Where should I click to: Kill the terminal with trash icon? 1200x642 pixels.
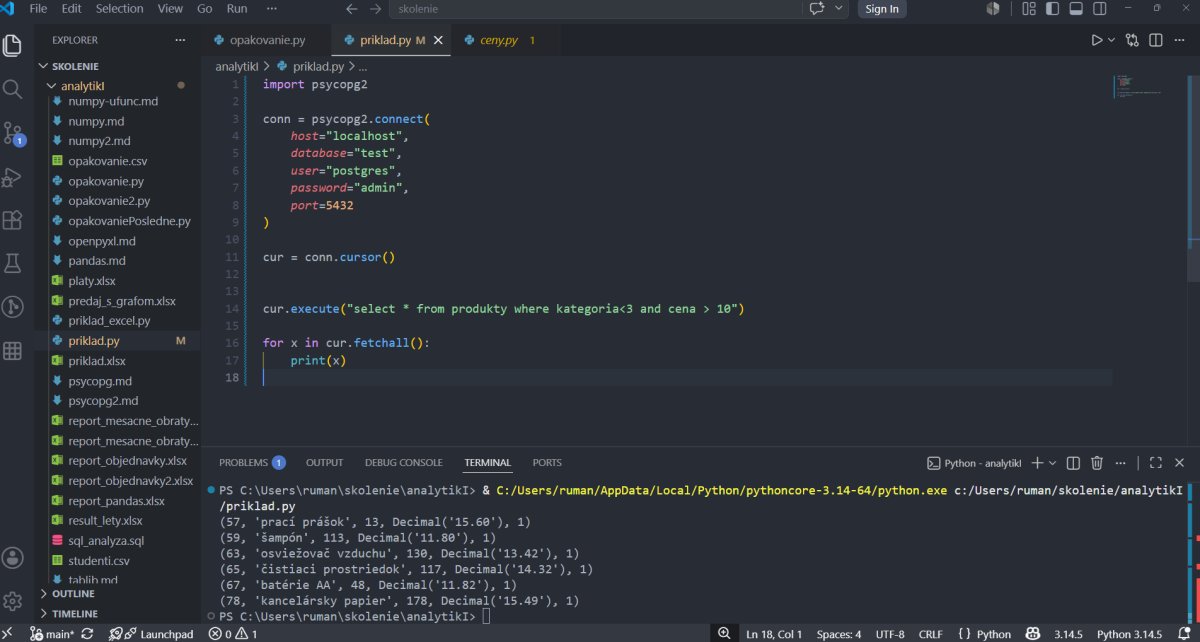pos(1097,463)
